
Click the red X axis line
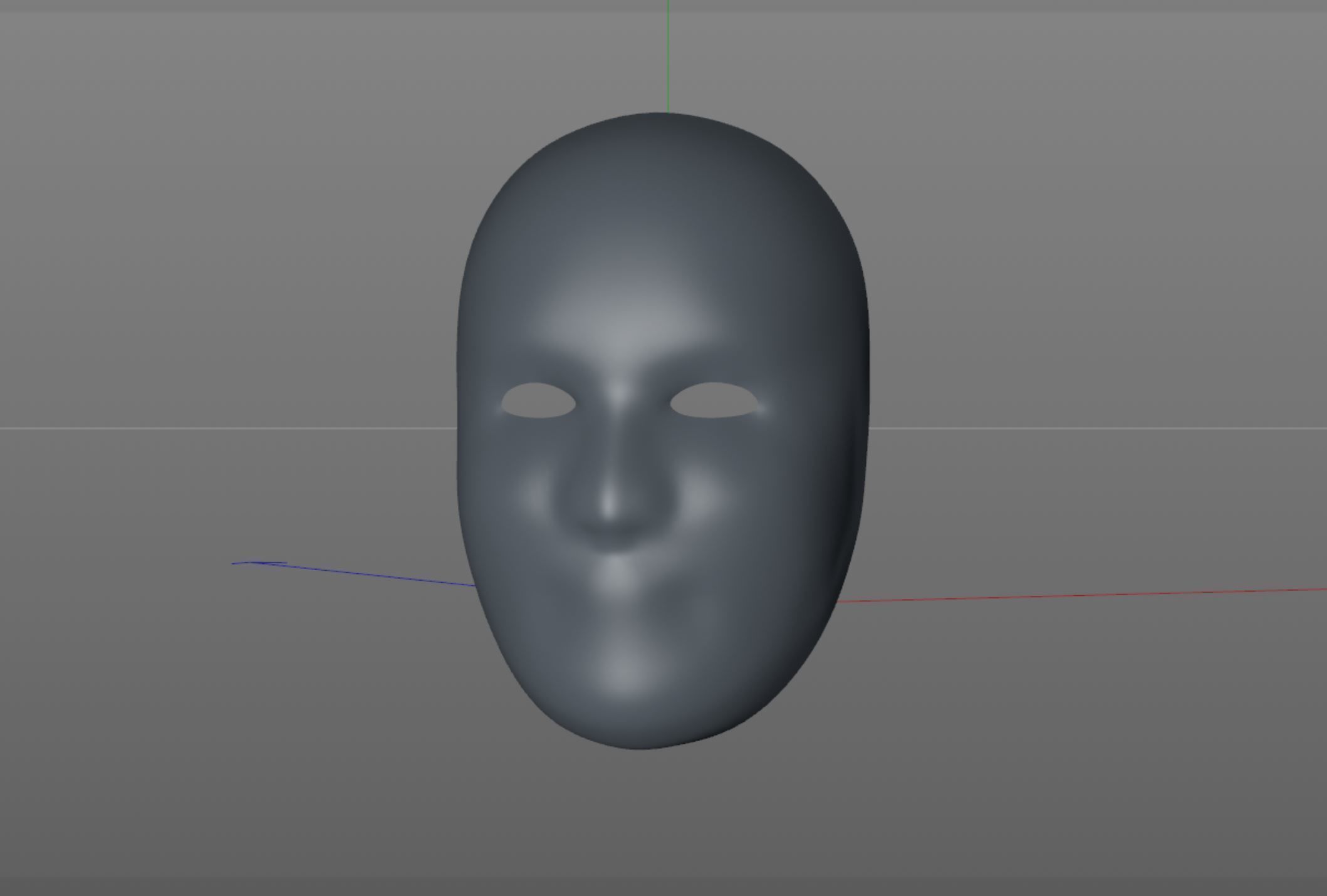pos(1065,595)
